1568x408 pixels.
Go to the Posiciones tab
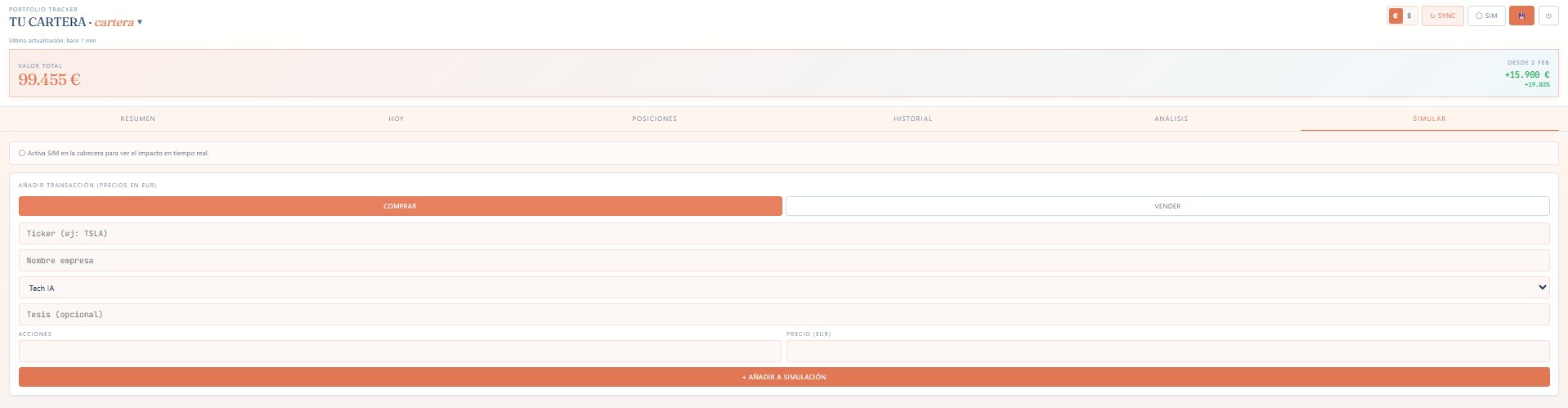[x=654, y=119]
